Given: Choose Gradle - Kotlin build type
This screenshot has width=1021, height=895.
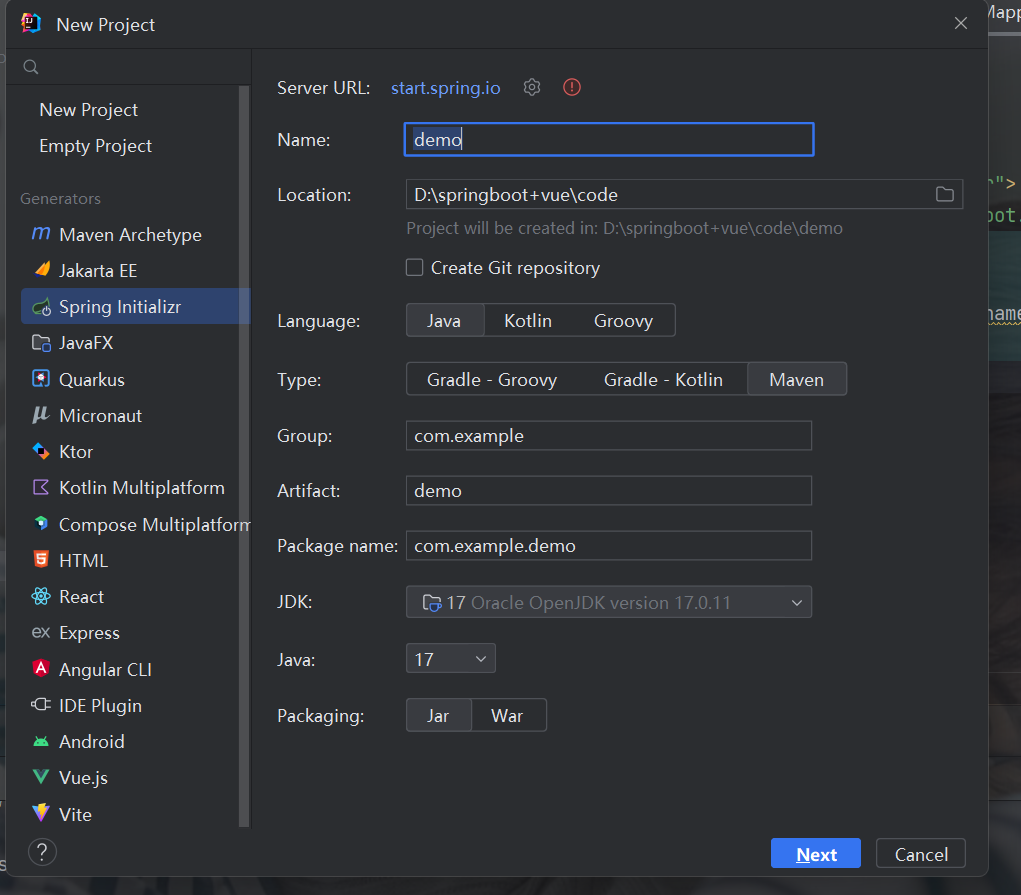Looking at the screenshot, I should tap(663, 380).
